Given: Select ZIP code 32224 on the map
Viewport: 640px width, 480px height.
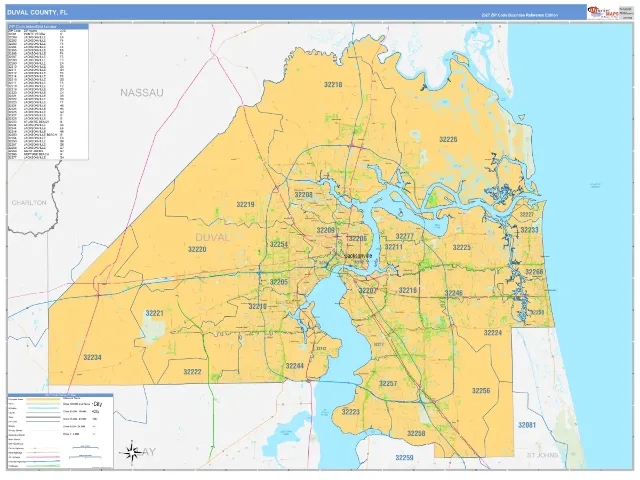Looking at the screenshot, I should 493,333.
